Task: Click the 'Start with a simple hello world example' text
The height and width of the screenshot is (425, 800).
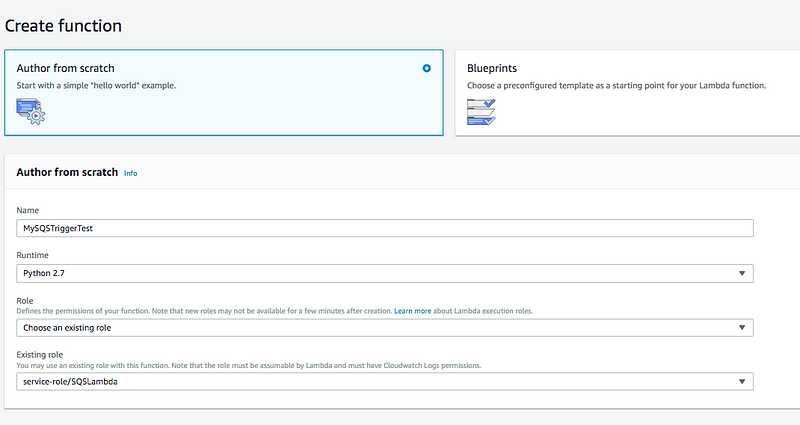Action: (x=96, y=86)
